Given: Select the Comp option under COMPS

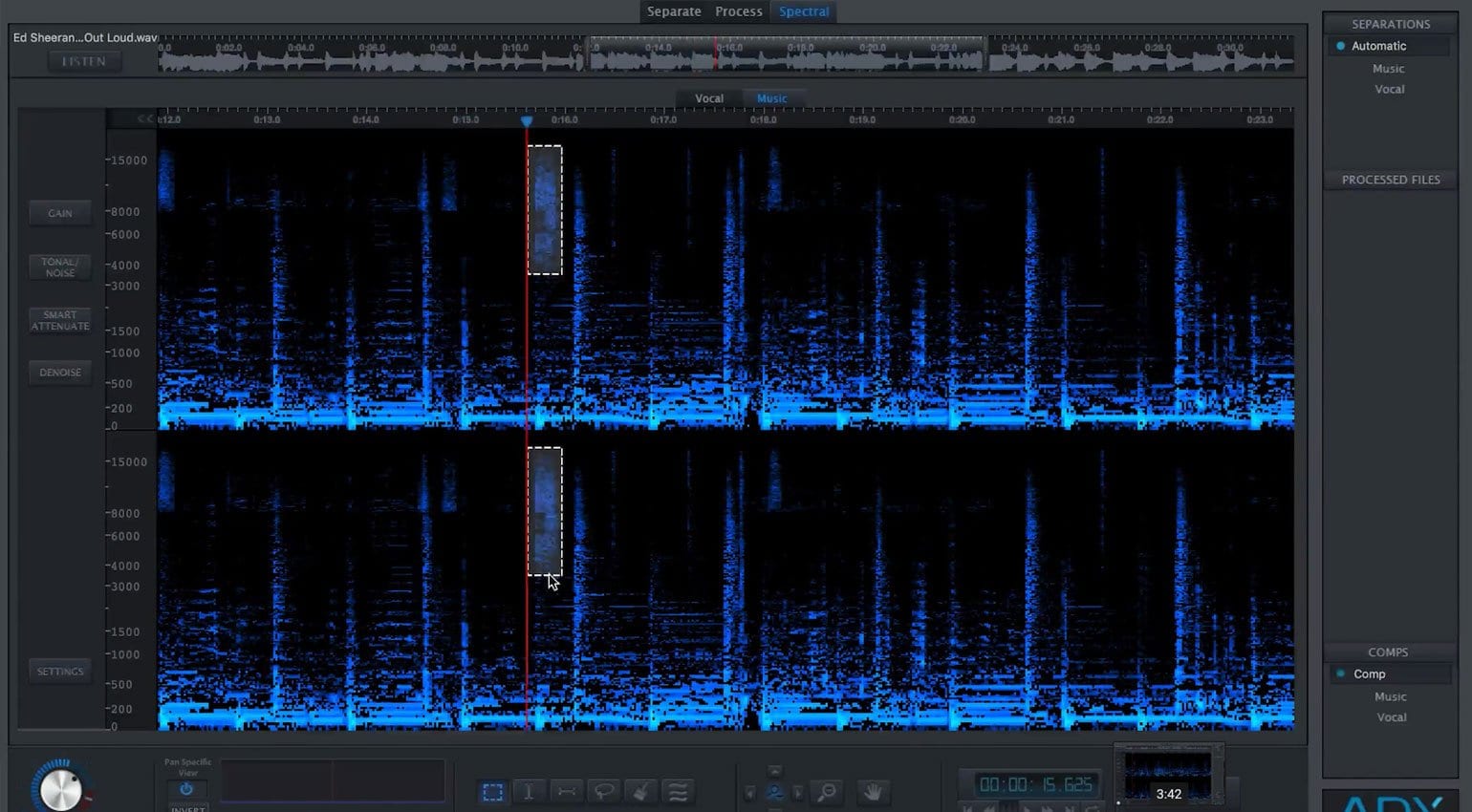Looking at the screenshot, I should [1369, 673].
